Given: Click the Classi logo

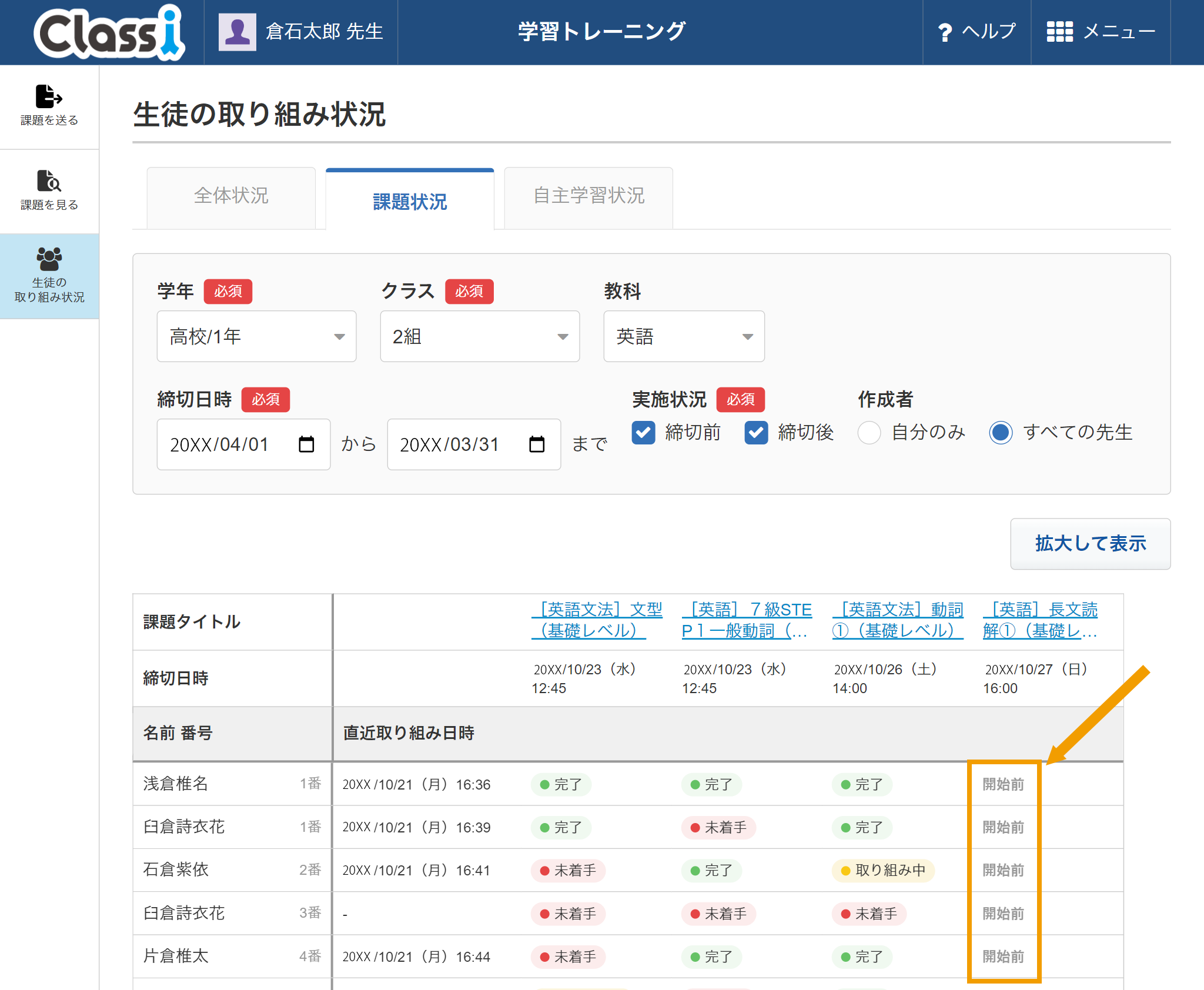Looking at the screenshot, I should click(x=109, y=32).
